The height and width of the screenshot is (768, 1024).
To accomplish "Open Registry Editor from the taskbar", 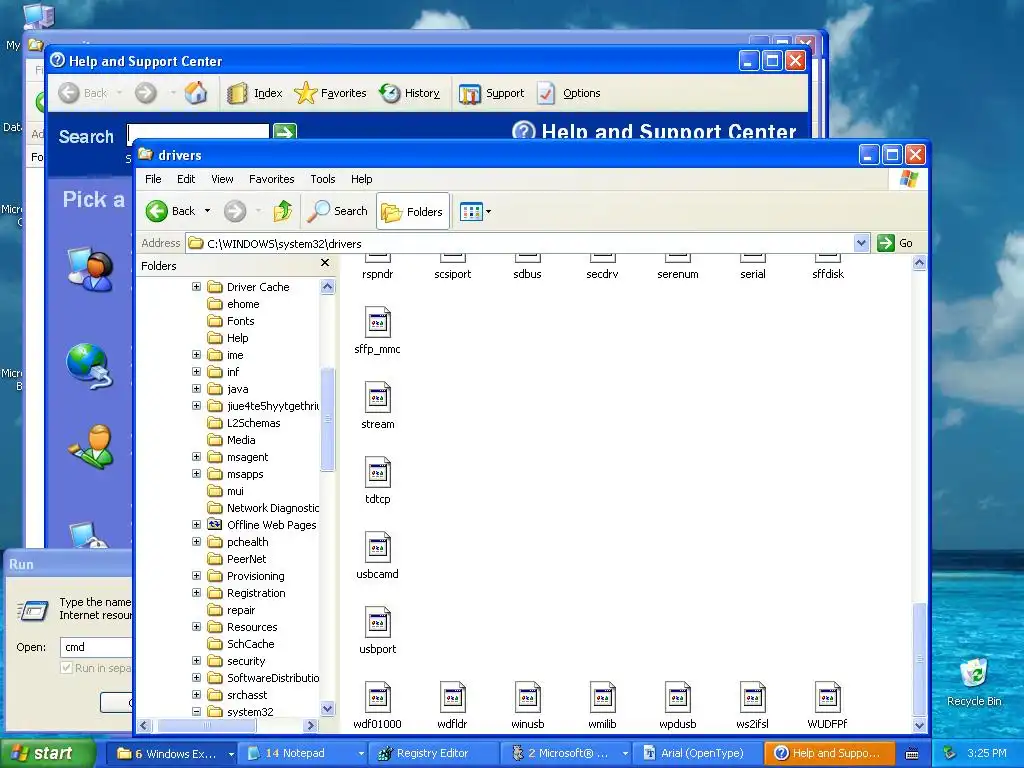I will pyautogui.click(x=432, y=754).
